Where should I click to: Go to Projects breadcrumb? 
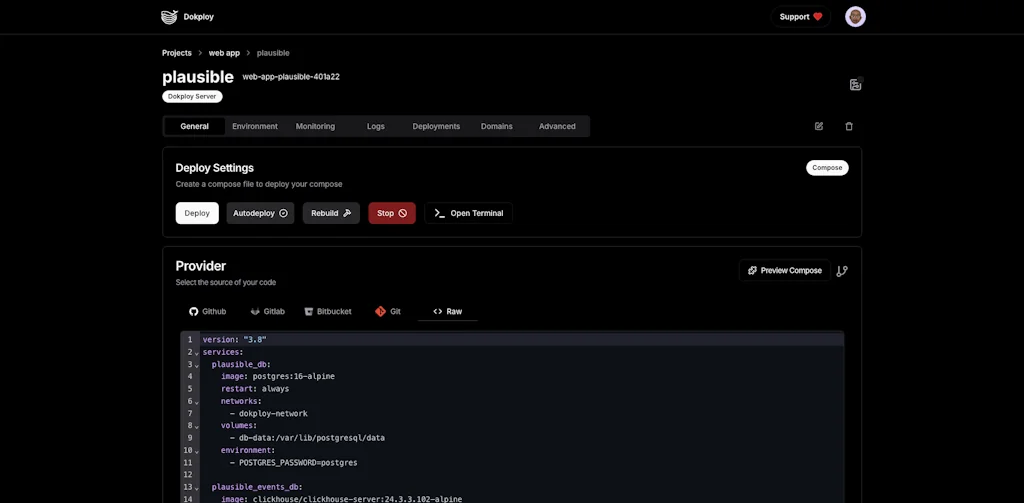point(177,53)
